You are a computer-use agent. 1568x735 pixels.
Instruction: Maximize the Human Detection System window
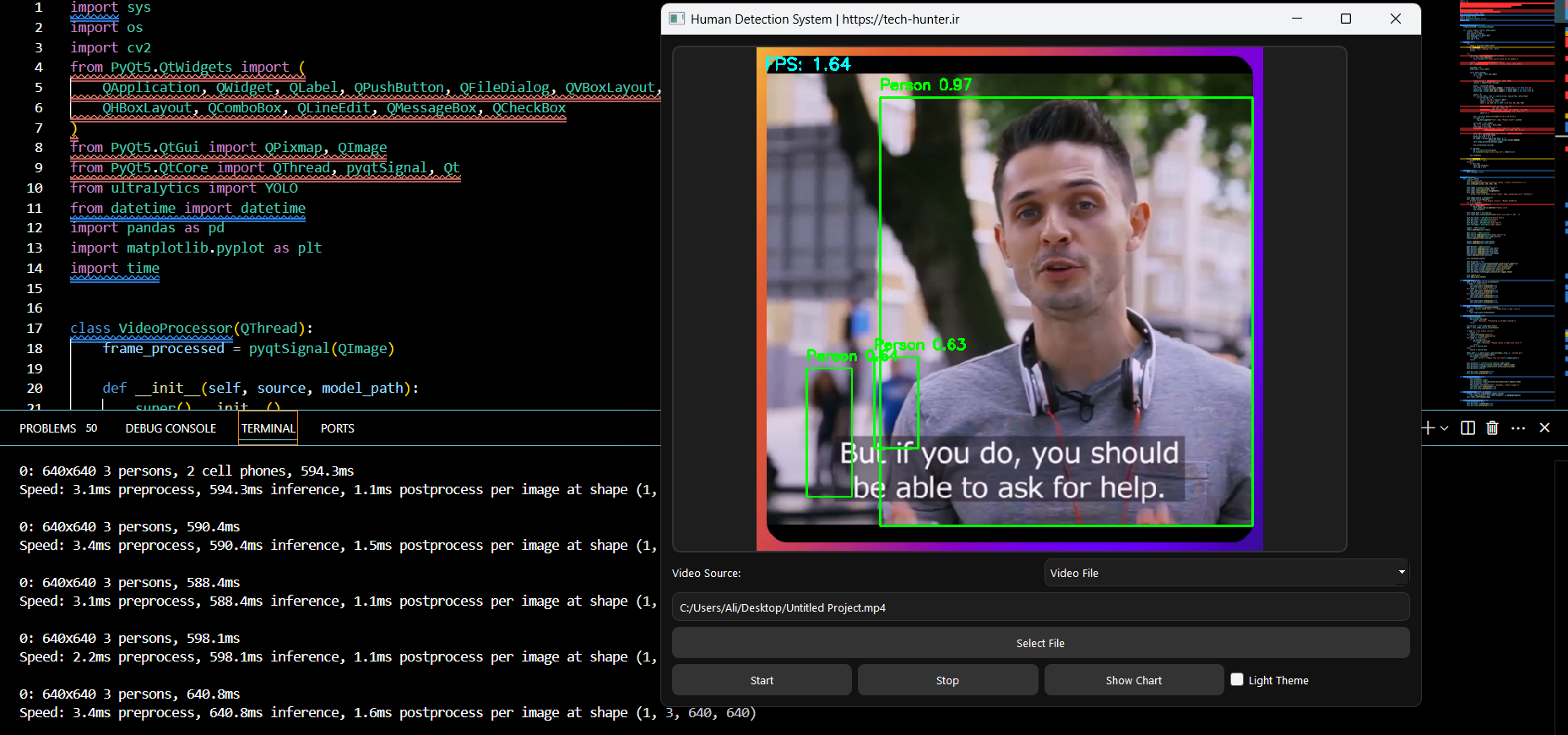(1346, 19)
